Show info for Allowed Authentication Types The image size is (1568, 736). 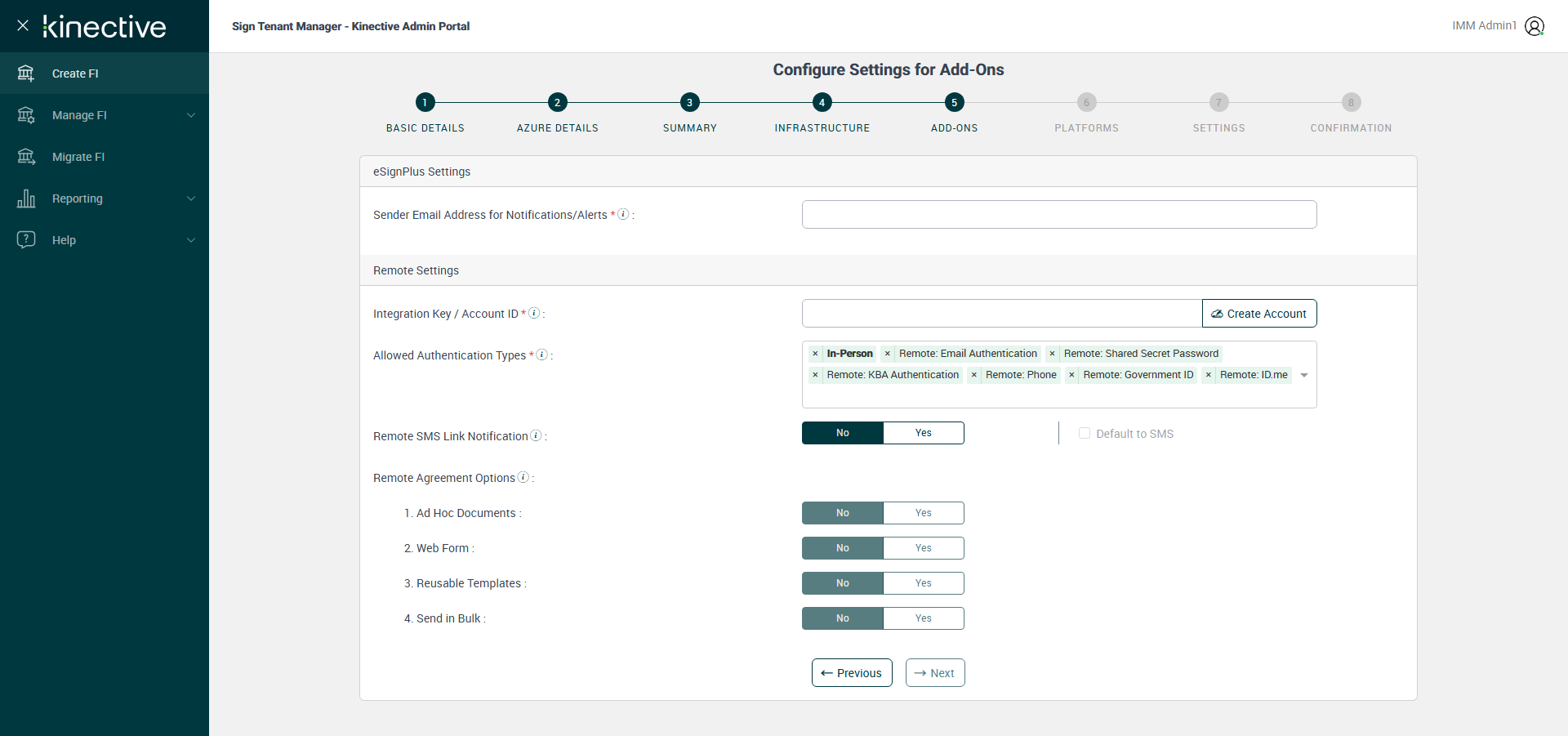541,355
